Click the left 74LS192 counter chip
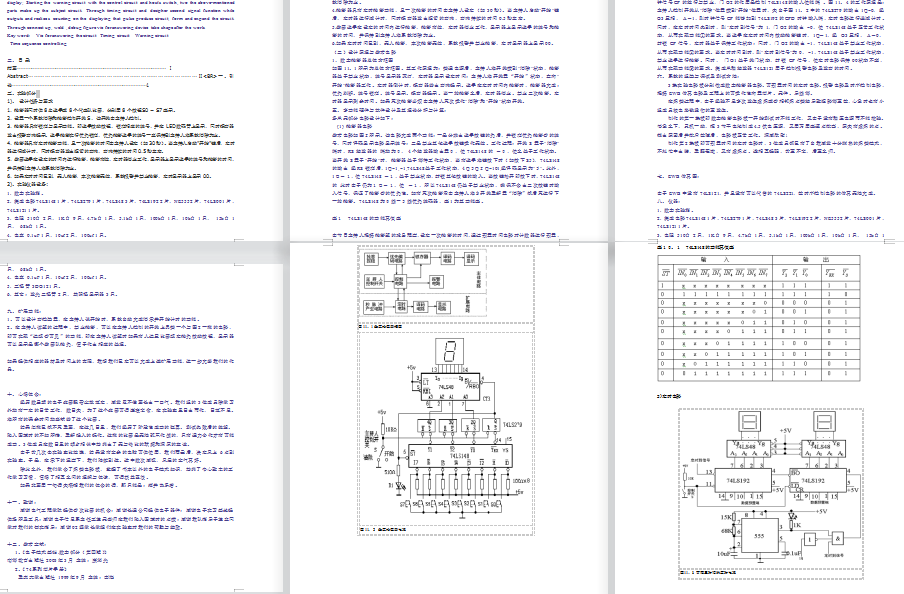 (742, 480)
